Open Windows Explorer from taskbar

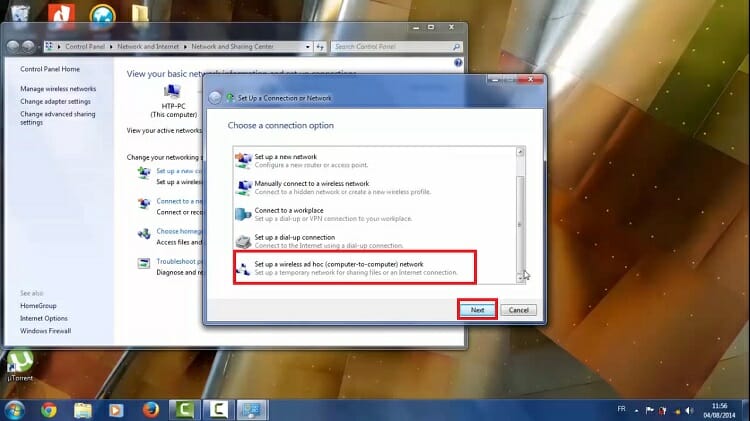[x=83, y=410]
